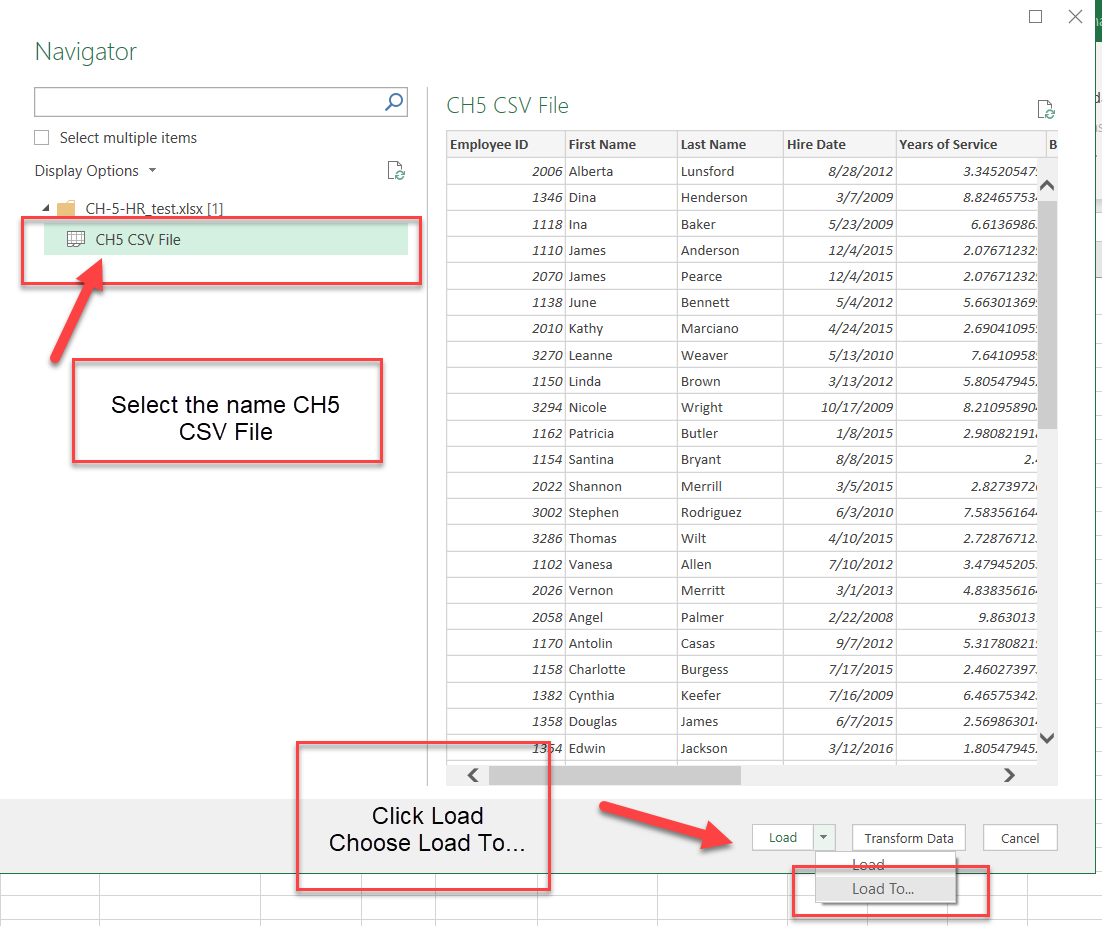Click the horizontal scrollbar thumb

(615, 775)
